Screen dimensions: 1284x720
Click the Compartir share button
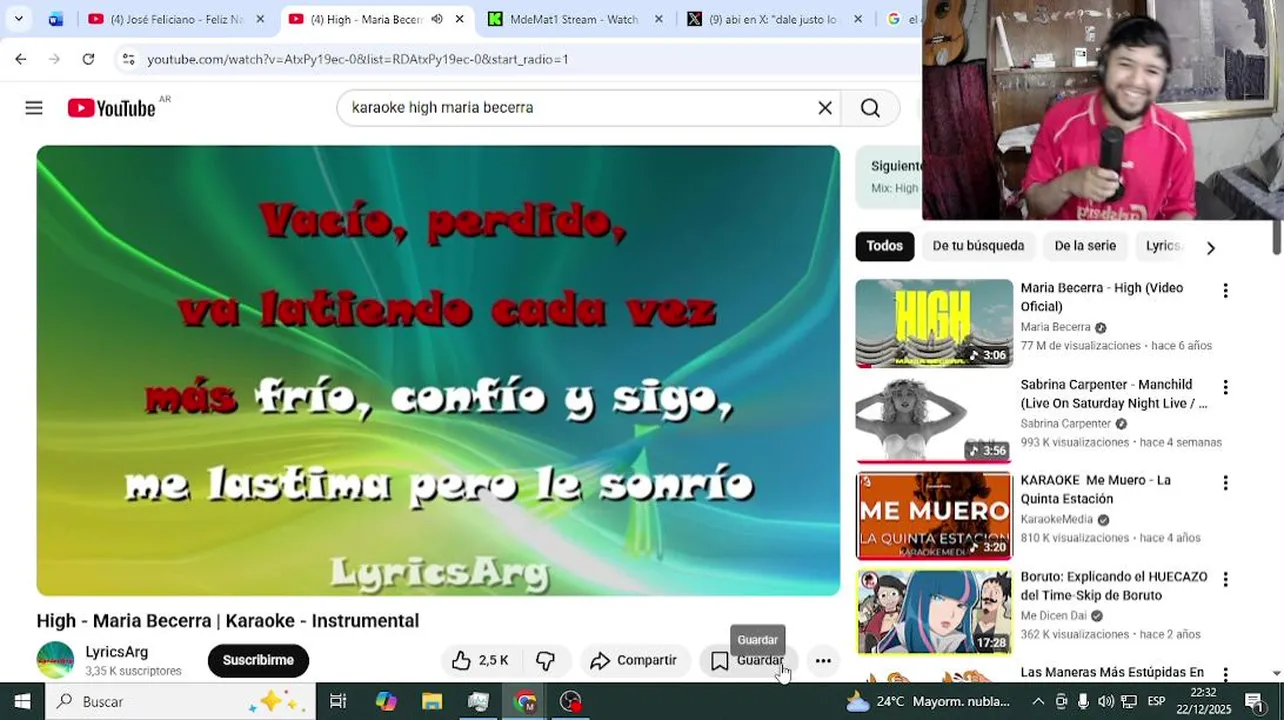[634, 660]
